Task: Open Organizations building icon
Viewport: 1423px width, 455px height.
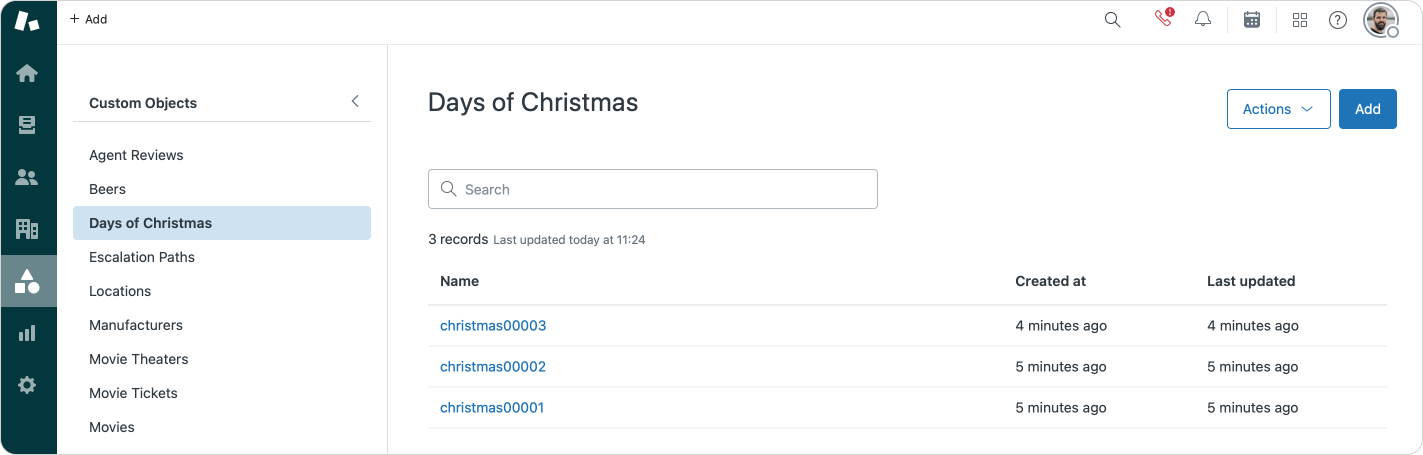Action: click(27, 229)
